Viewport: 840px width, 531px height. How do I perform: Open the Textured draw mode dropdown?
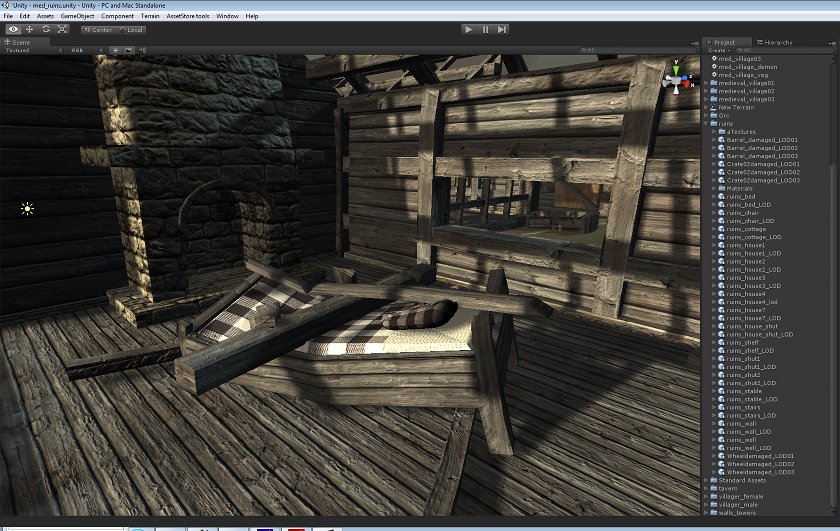click(x=33, y=50)
